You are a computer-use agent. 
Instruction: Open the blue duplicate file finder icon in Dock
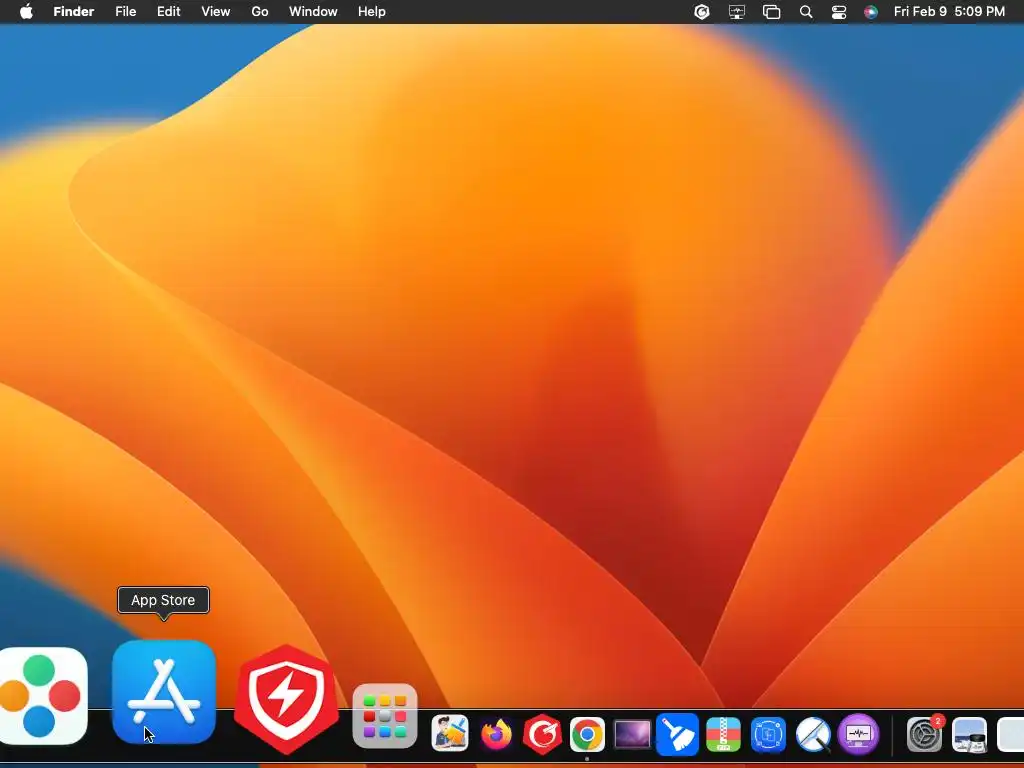click(769, 735)
